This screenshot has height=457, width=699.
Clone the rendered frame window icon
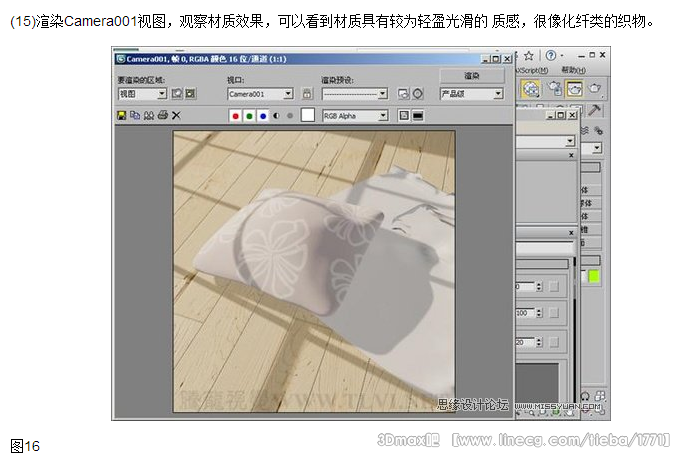[x=149, y=115]
